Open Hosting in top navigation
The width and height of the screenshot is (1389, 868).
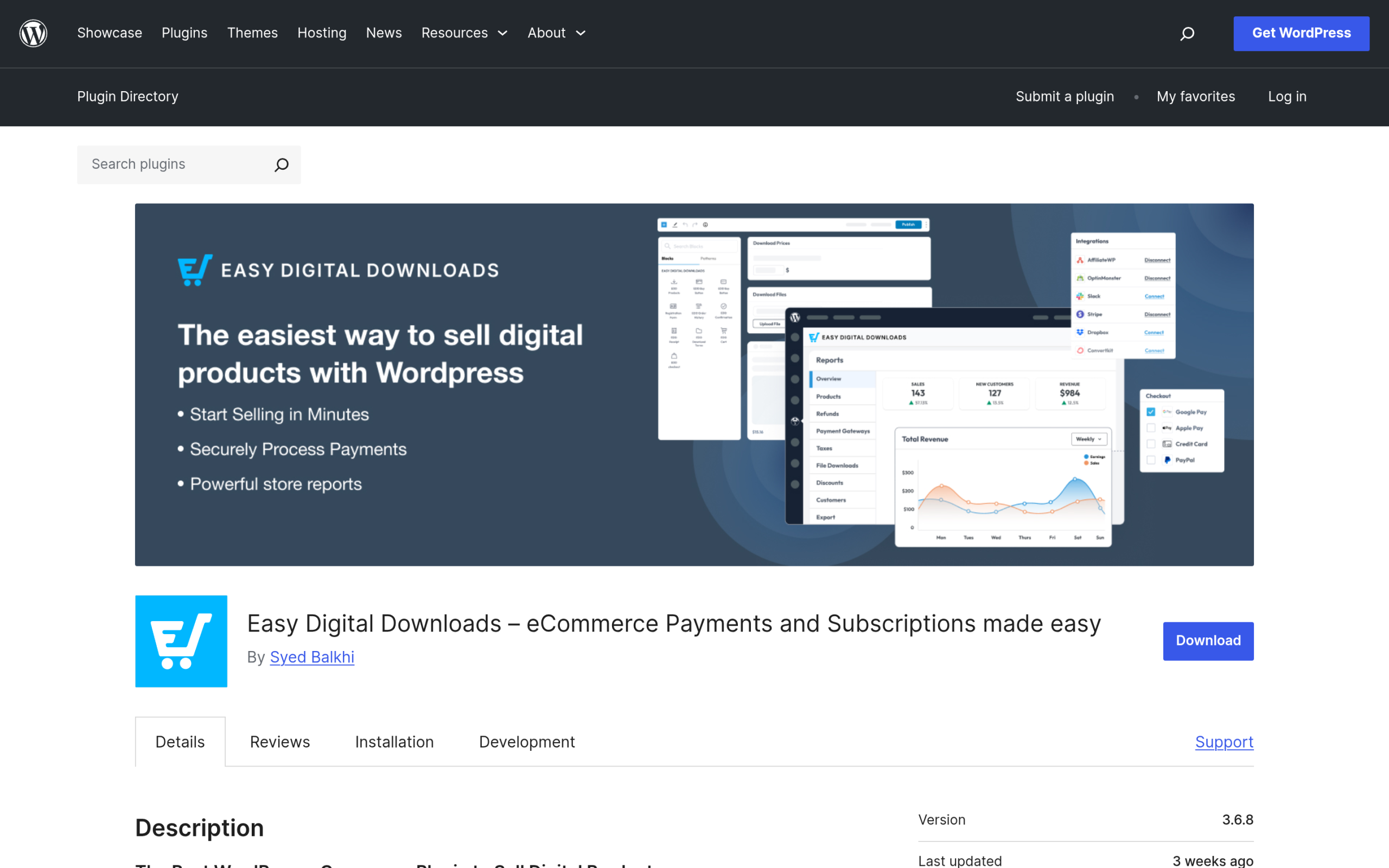[x=322, y=33]
